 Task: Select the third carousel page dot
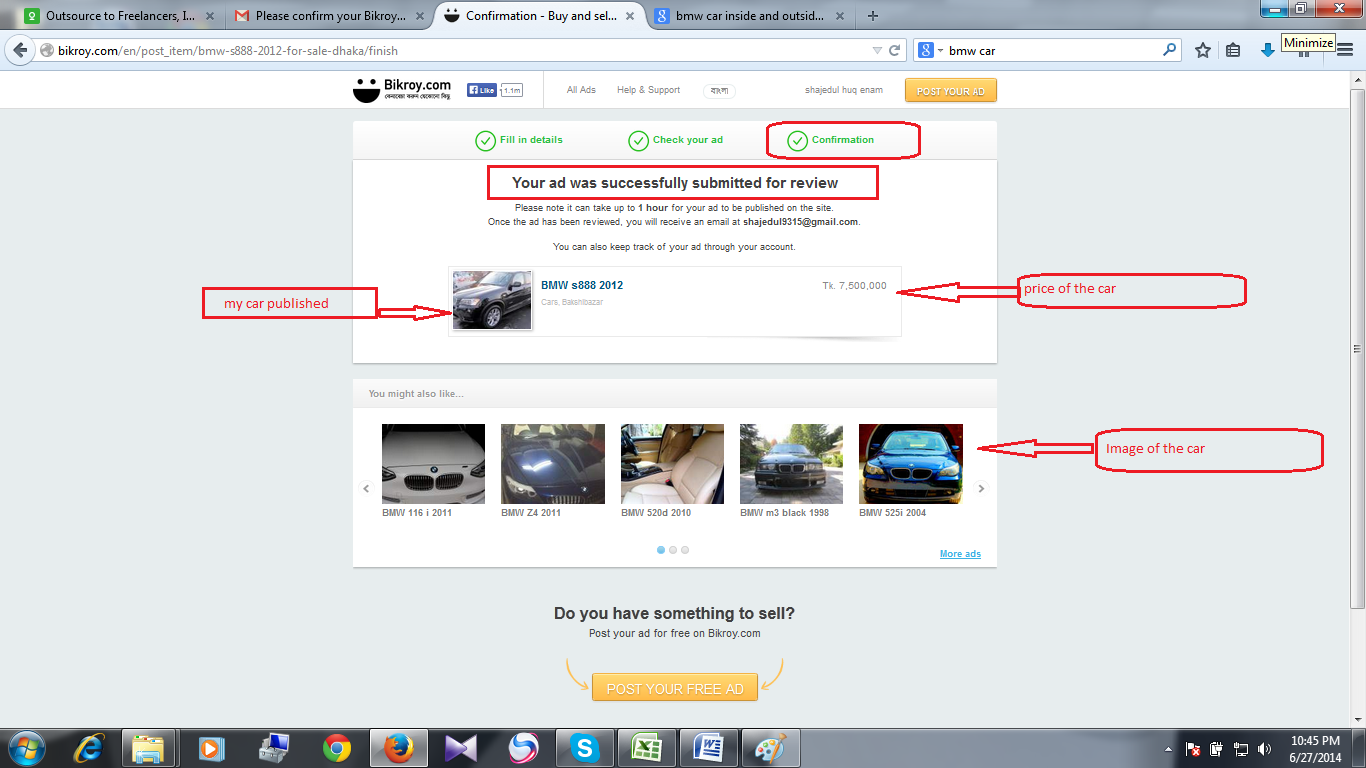coord(685,550)
